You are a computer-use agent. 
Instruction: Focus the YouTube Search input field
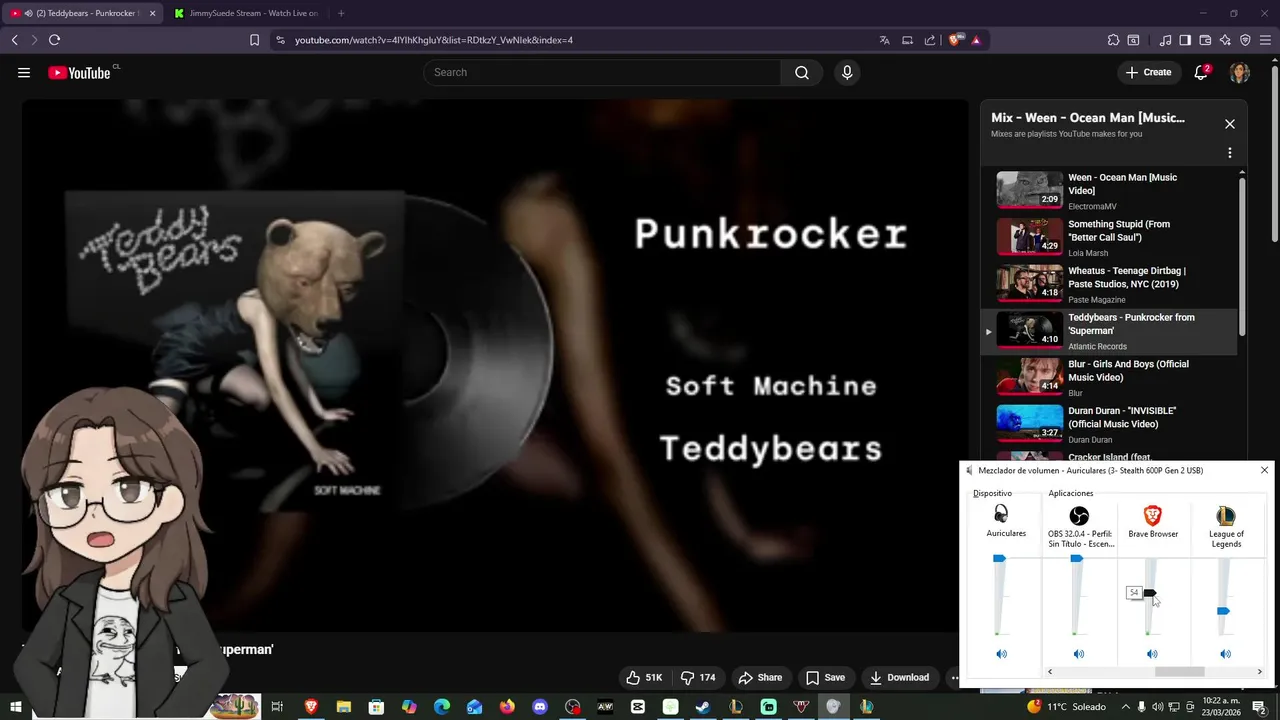tap(602, 72)
